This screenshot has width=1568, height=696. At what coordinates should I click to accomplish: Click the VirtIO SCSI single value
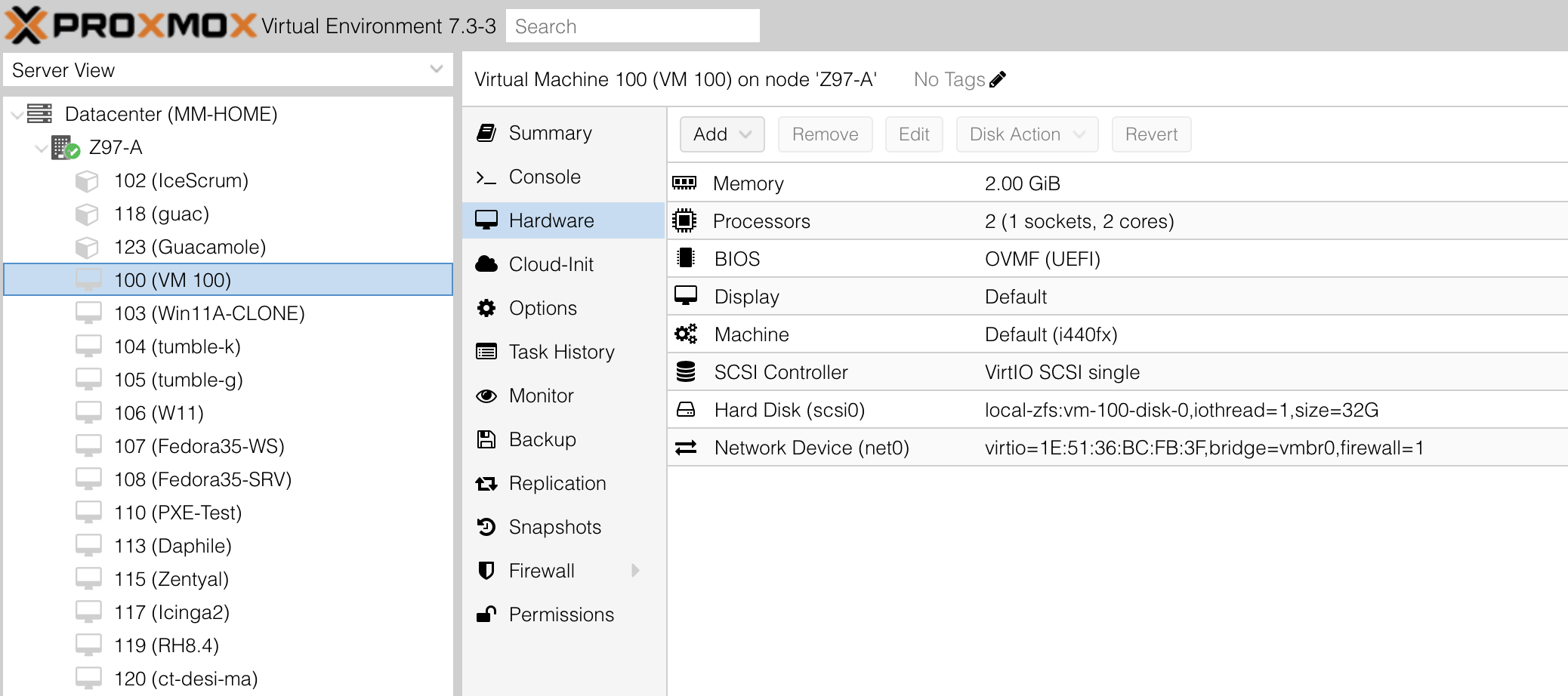pyautogui.click(x=1062, y=372)
